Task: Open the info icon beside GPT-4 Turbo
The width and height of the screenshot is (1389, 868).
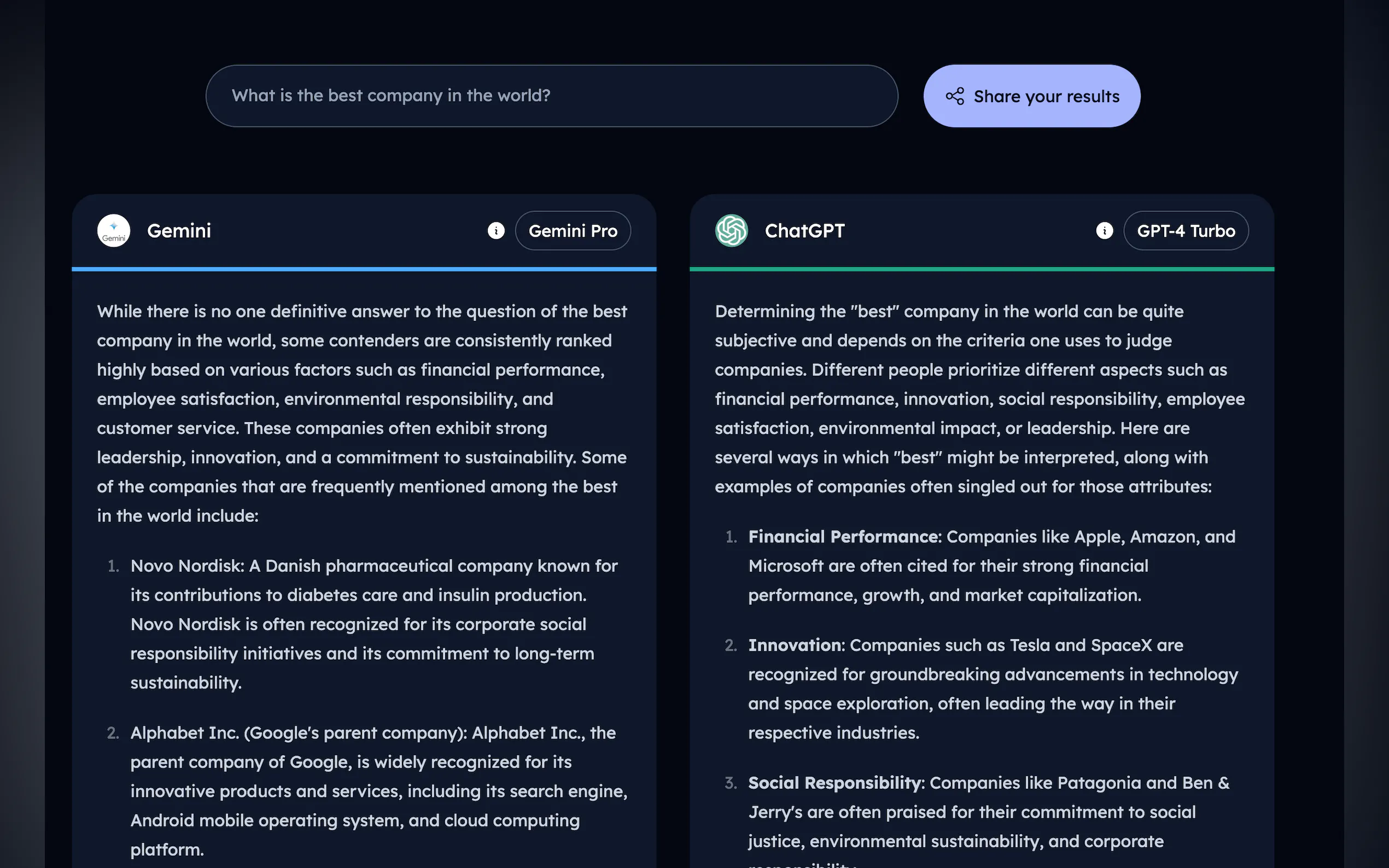Action: click(x=1104, y=231)
